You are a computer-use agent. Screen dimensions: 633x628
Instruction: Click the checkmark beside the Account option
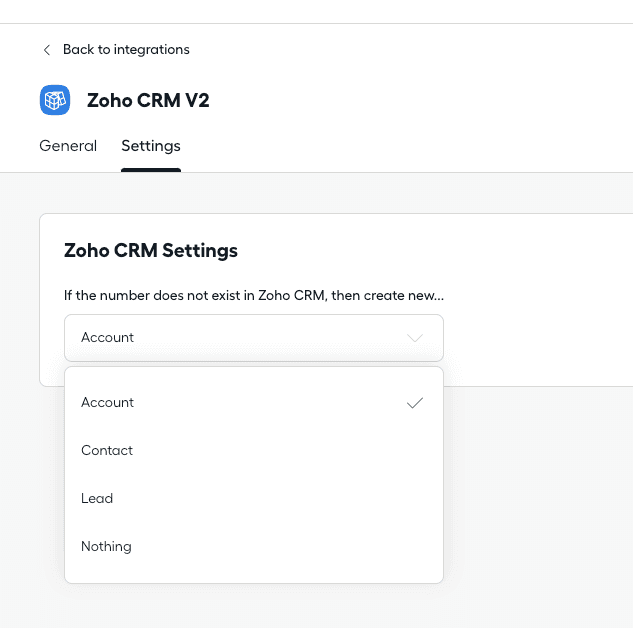[x=415, y=403]
